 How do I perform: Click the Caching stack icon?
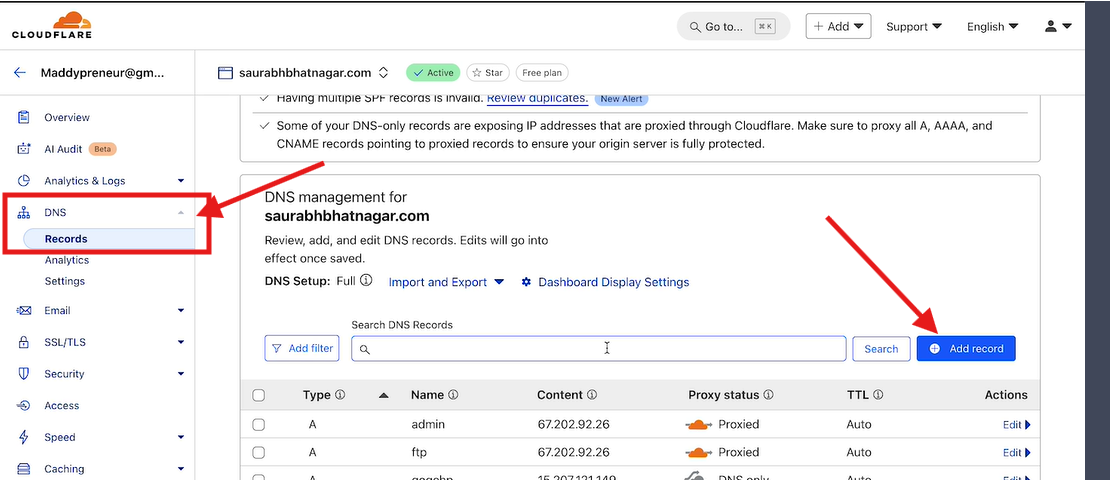[x=24, y=469]
